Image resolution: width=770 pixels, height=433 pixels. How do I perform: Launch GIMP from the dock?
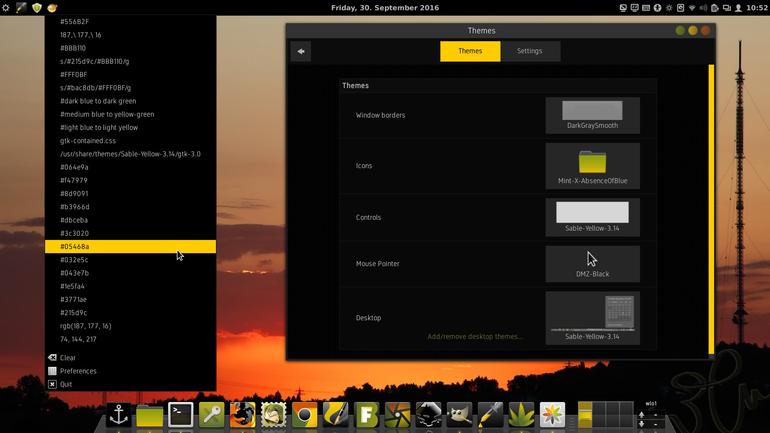(459, 415)
